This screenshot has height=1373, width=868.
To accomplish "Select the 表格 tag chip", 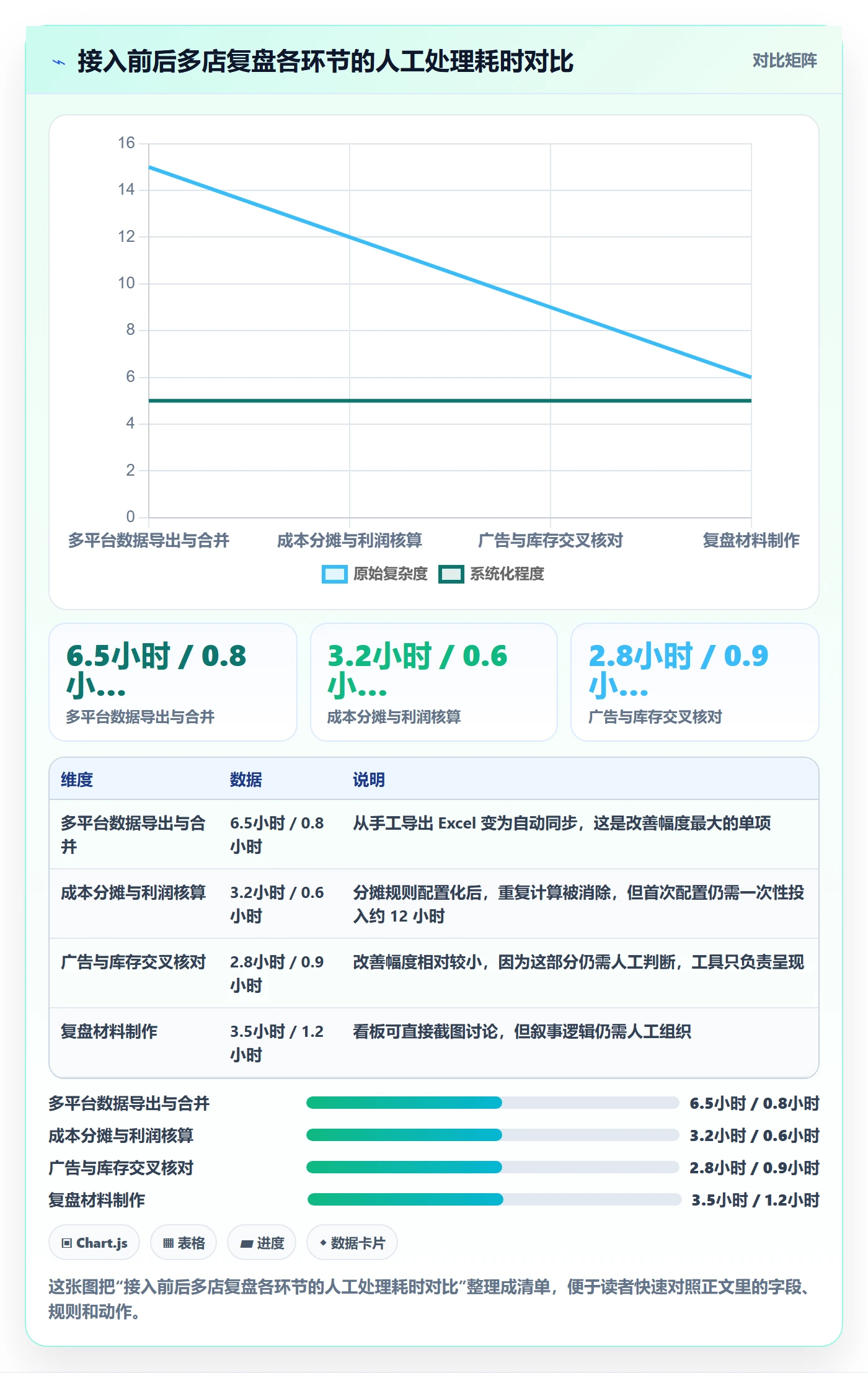I will [184, 1243].
